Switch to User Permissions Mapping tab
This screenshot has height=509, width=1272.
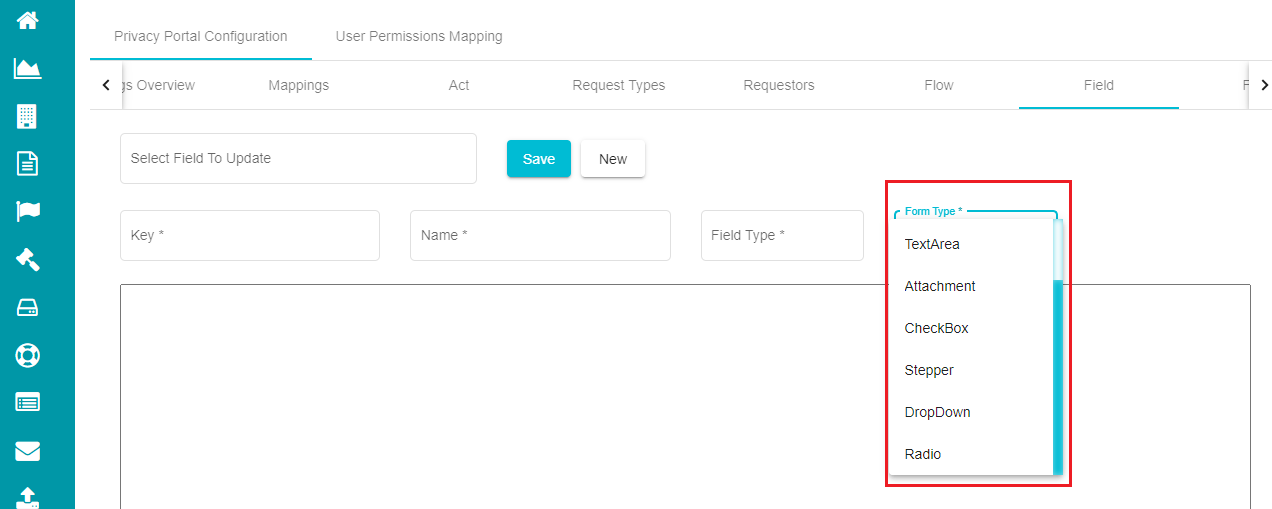click(x=419, y=36)
